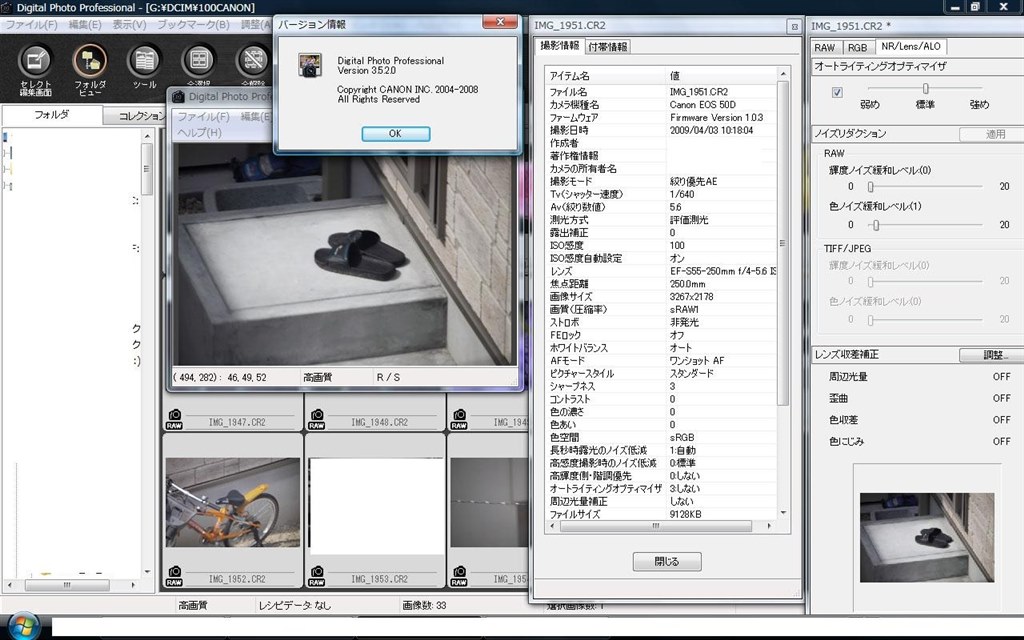The image size is (1024, 640).
Task: Click the 'Firmware Version 1.0.3' value
Action: 716,118
